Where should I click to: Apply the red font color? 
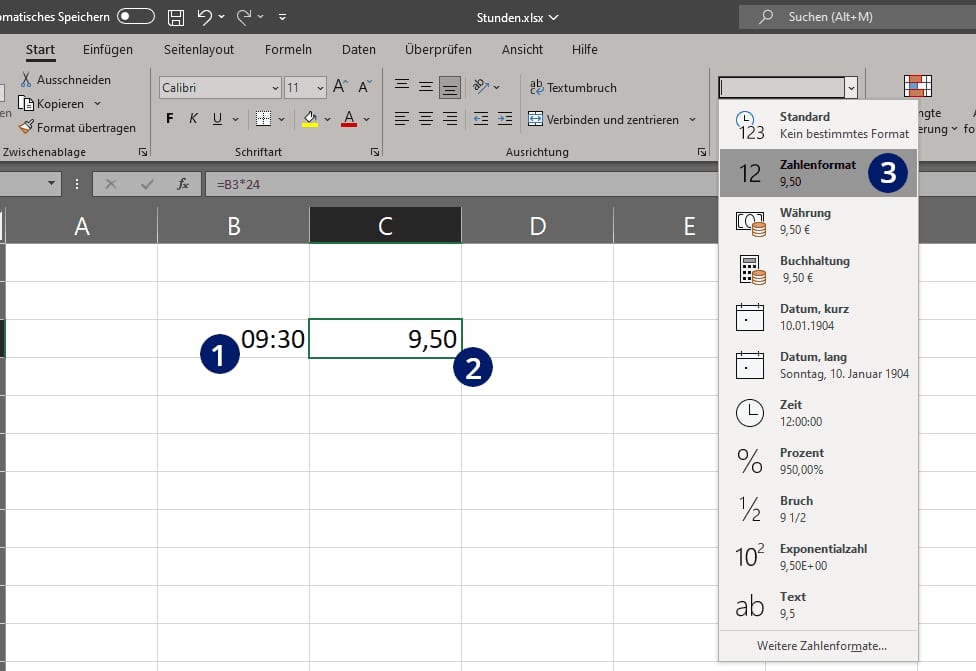(x=349, y=118)
